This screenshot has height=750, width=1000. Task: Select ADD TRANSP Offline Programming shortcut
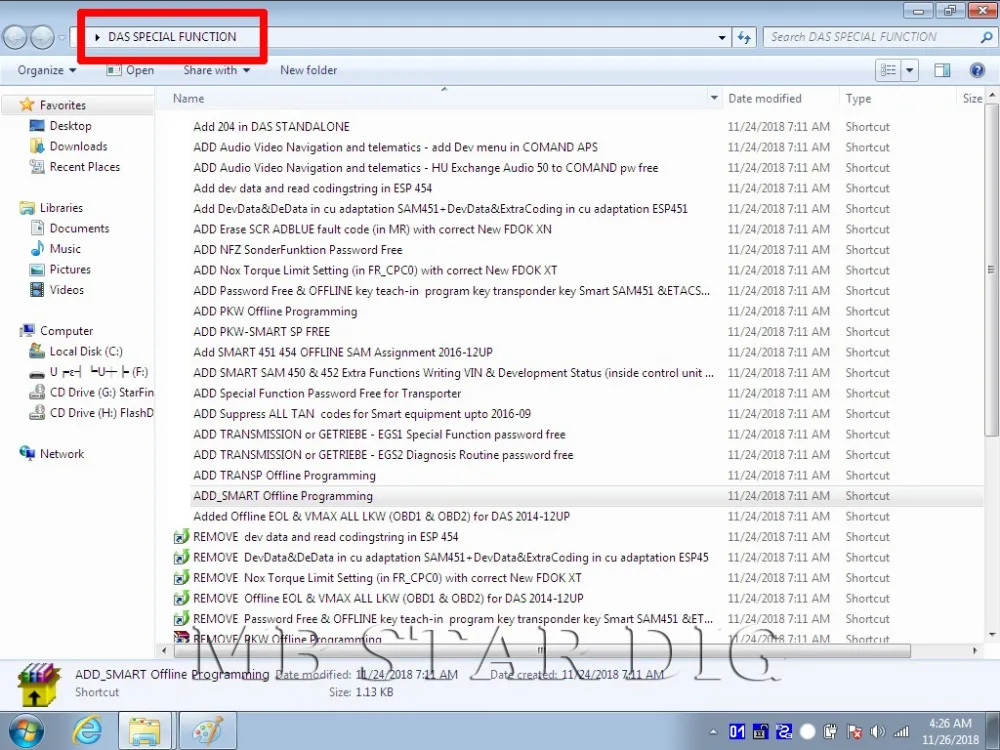(284, 476)
